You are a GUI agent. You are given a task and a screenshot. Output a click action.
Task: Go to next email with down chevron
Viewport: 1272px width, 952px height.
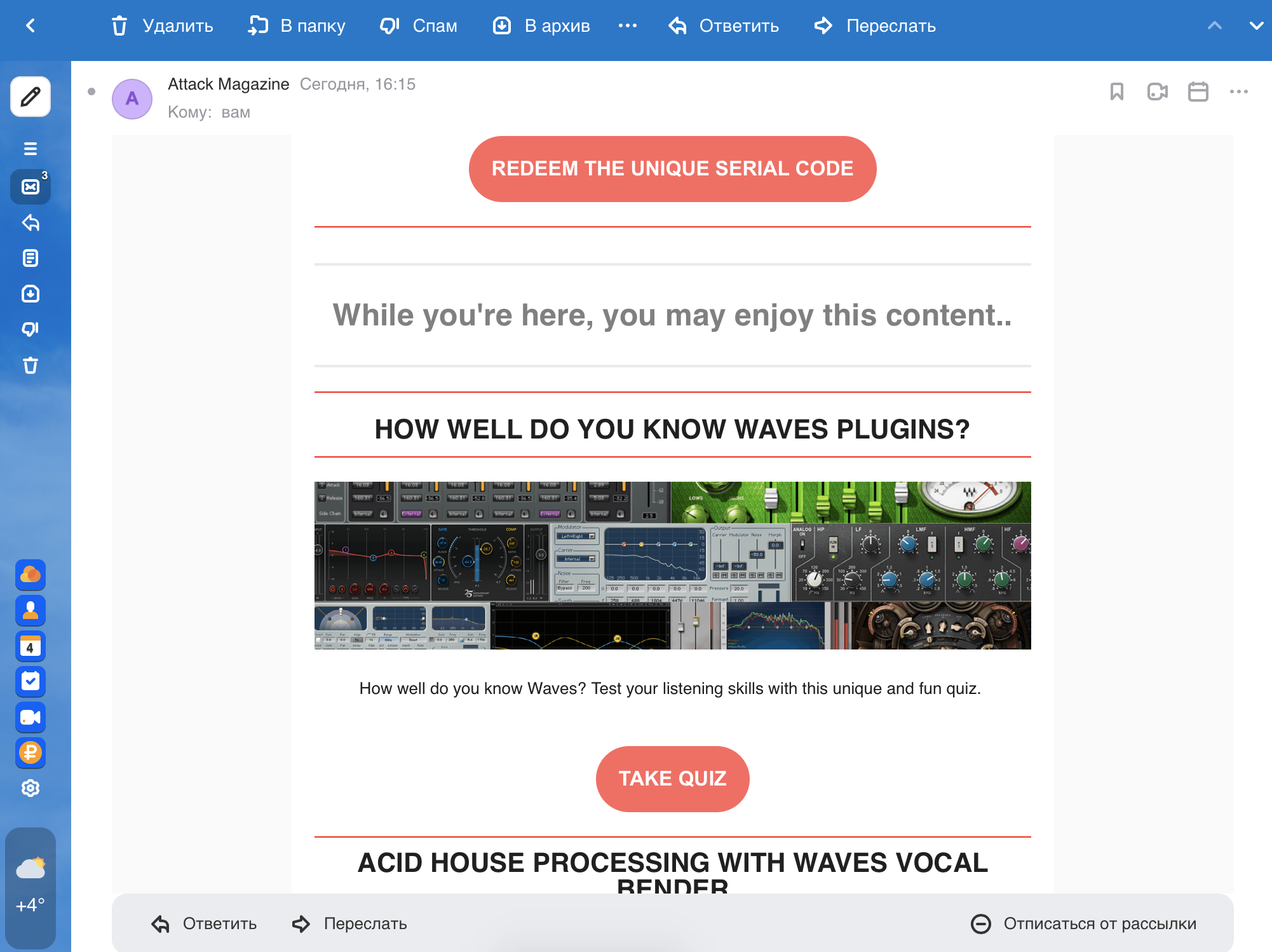(x=1255, y=25)
